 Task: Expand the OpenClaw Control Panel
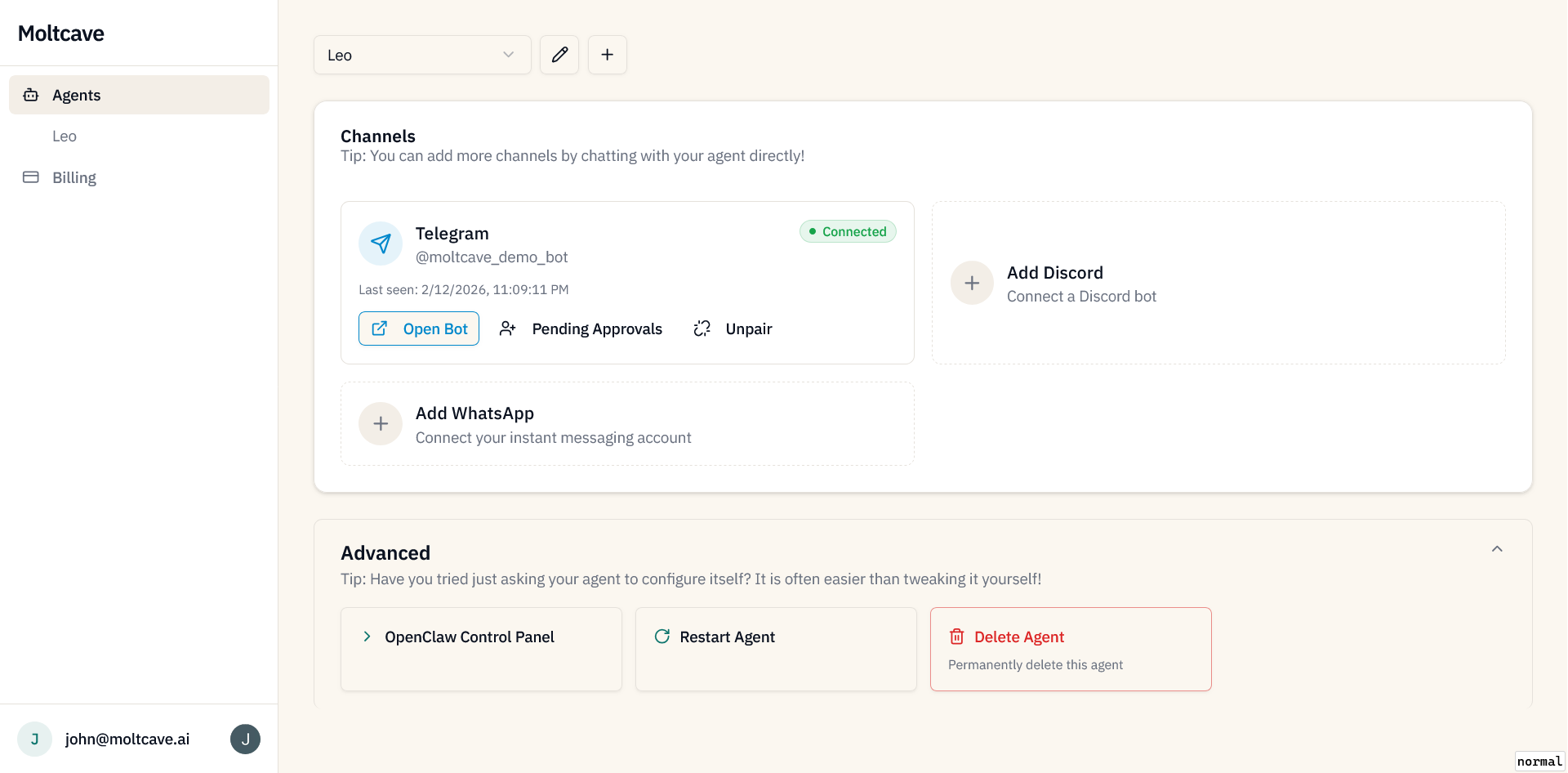click(x=470, y=637)
